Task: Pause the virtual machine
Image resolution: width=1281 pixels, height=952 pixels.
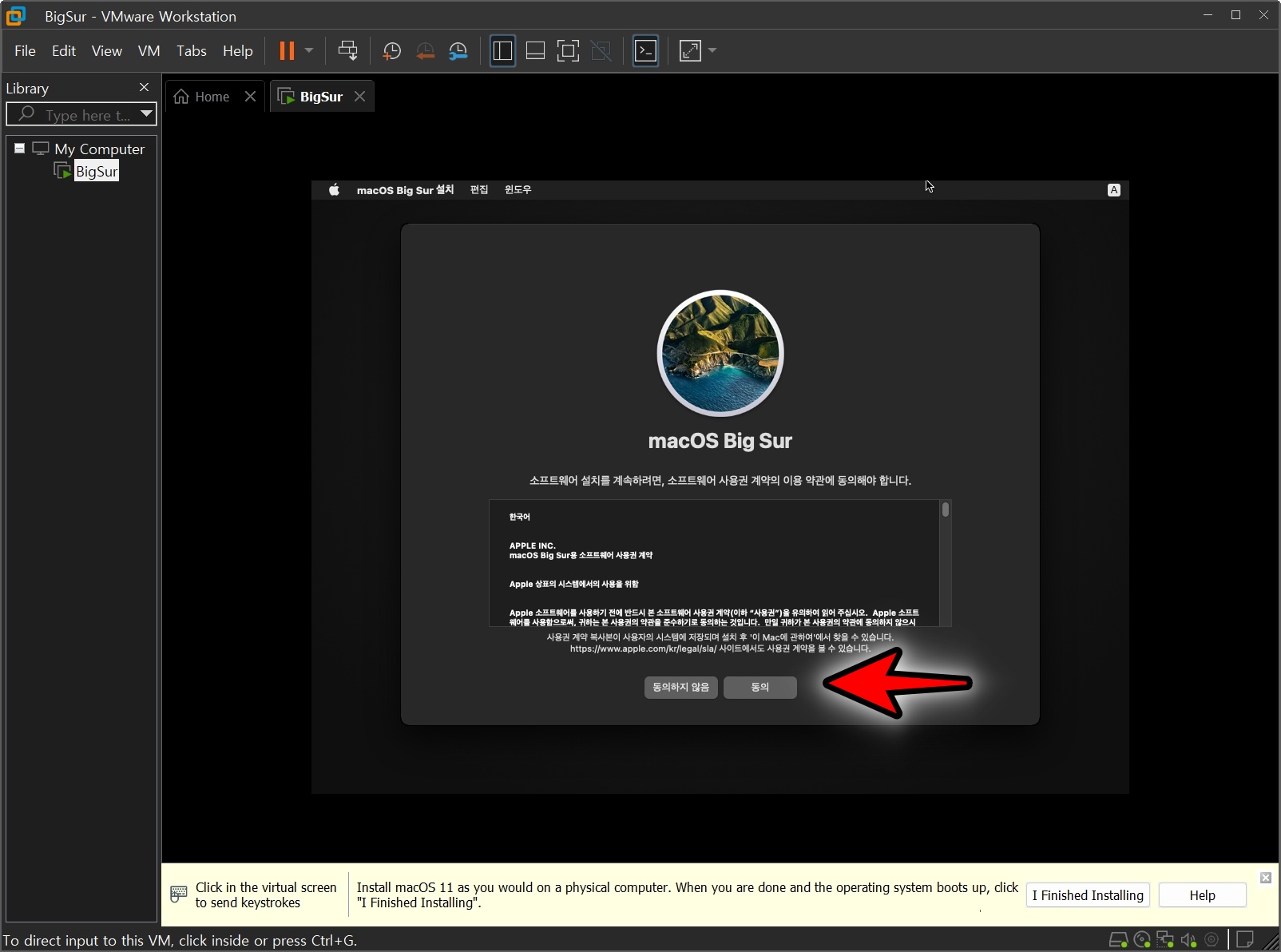Action: point(287,51)
